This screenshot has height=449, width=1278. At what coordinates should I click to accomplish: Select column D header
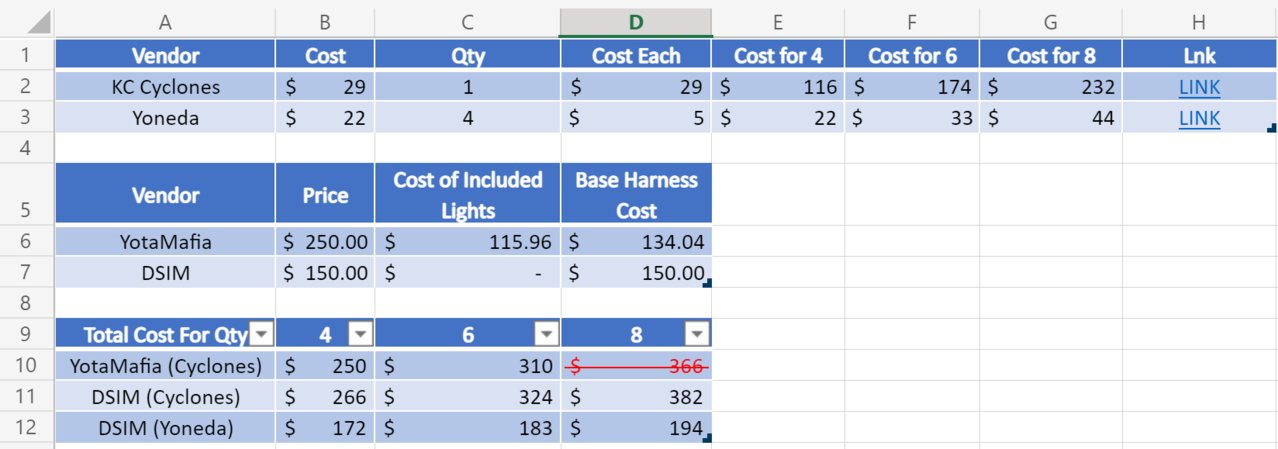[x=636, y=22]
